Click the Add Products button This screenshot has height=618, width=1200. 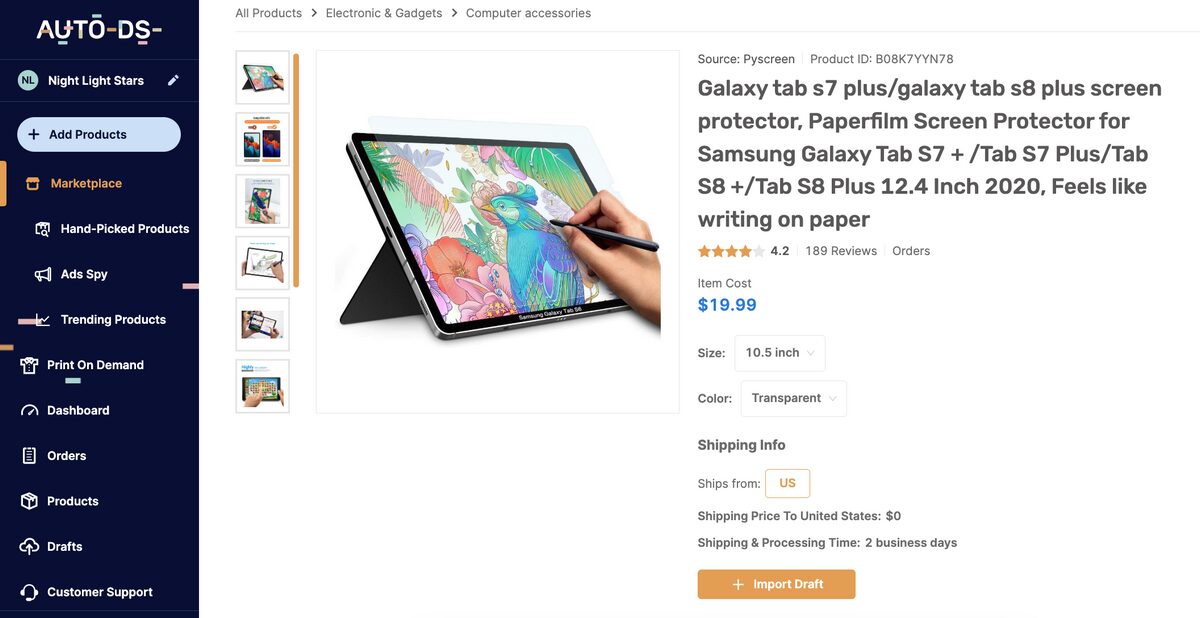click(98, 133)
